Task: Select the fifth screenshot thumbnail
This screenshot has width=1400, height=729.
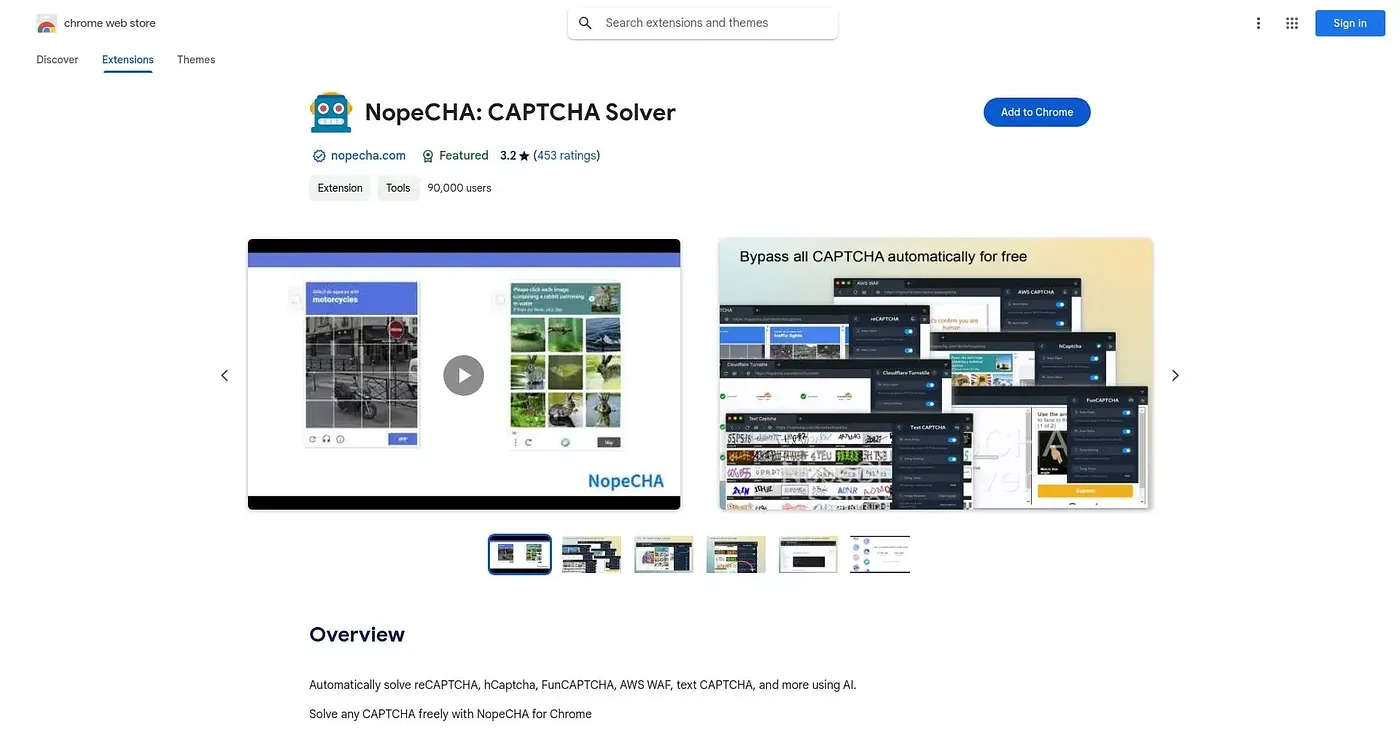Action: pyautogui.click(x=808, y=554)
